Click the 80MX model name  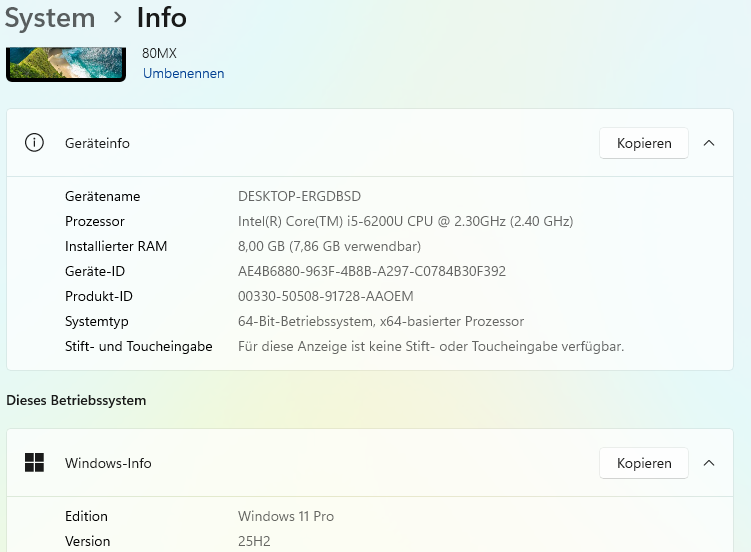coord(159,53)
